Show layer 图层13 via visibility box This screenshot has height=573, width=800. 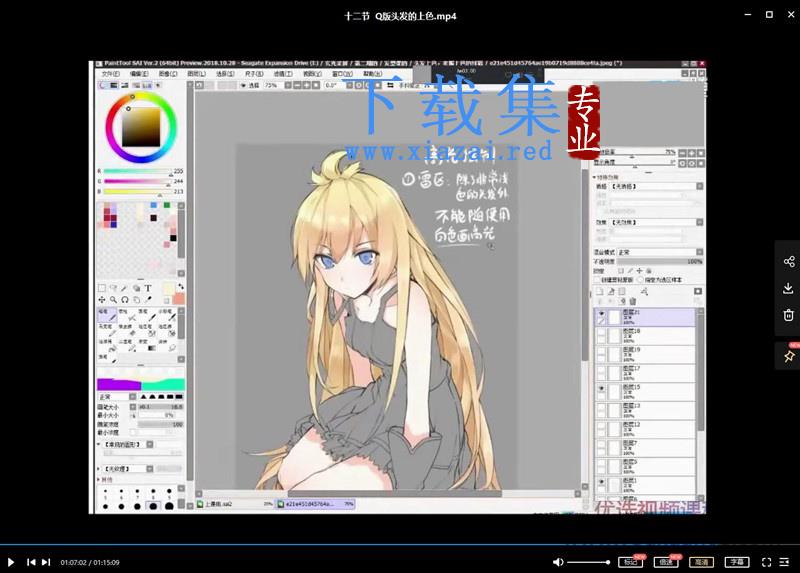[x=602, y=408]
